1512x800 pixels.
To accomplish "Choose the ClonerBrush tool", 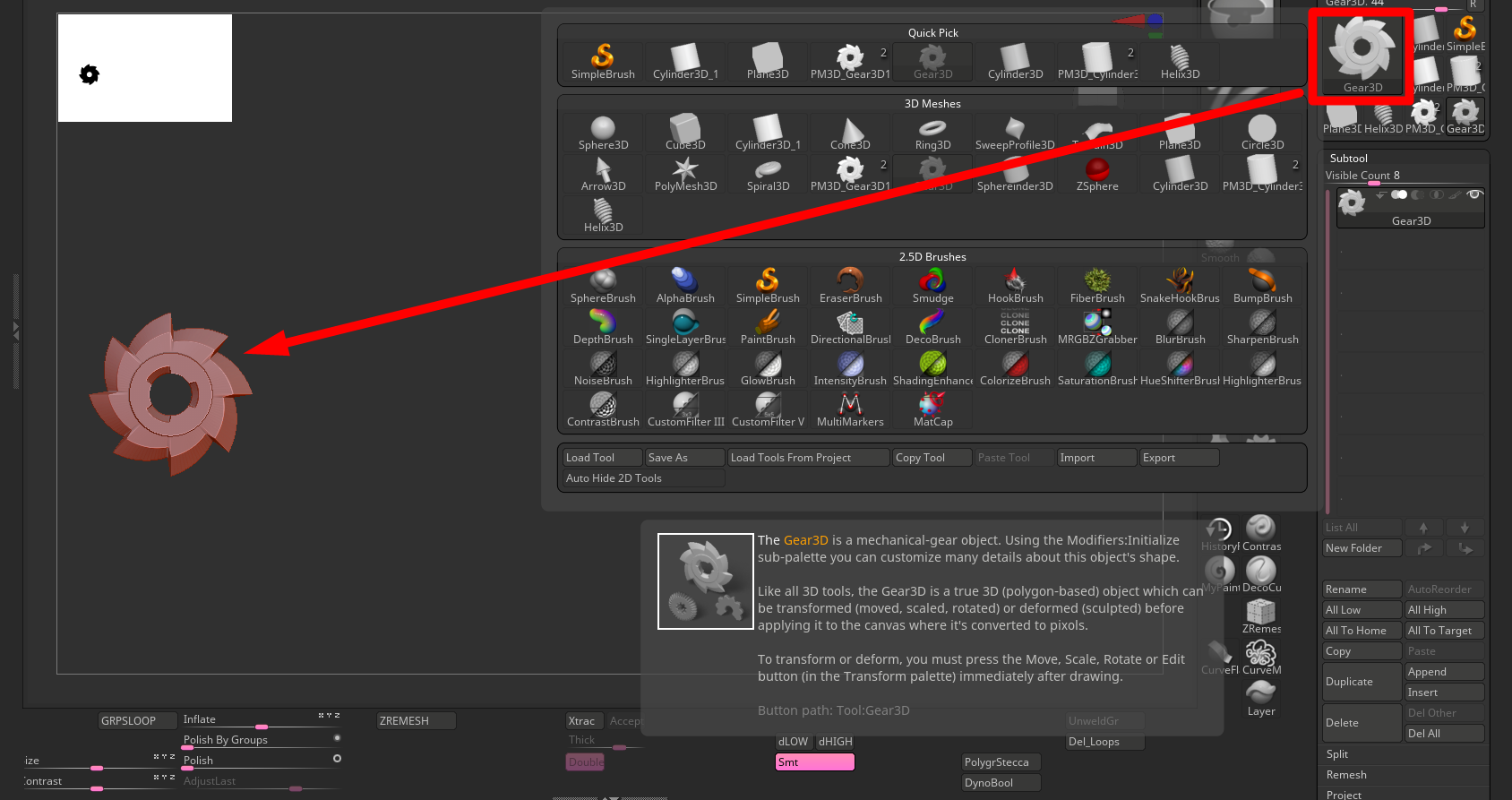I will coord(1015,327).
